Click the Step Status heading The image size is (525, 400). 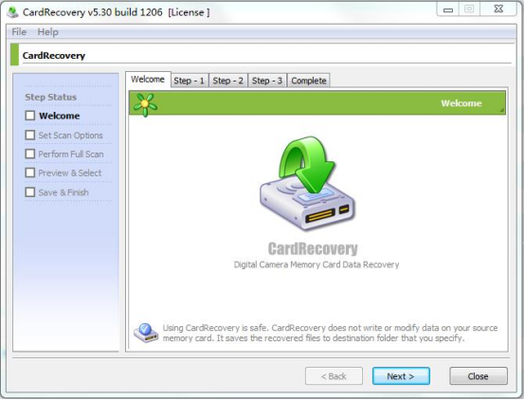pos(51,97)
